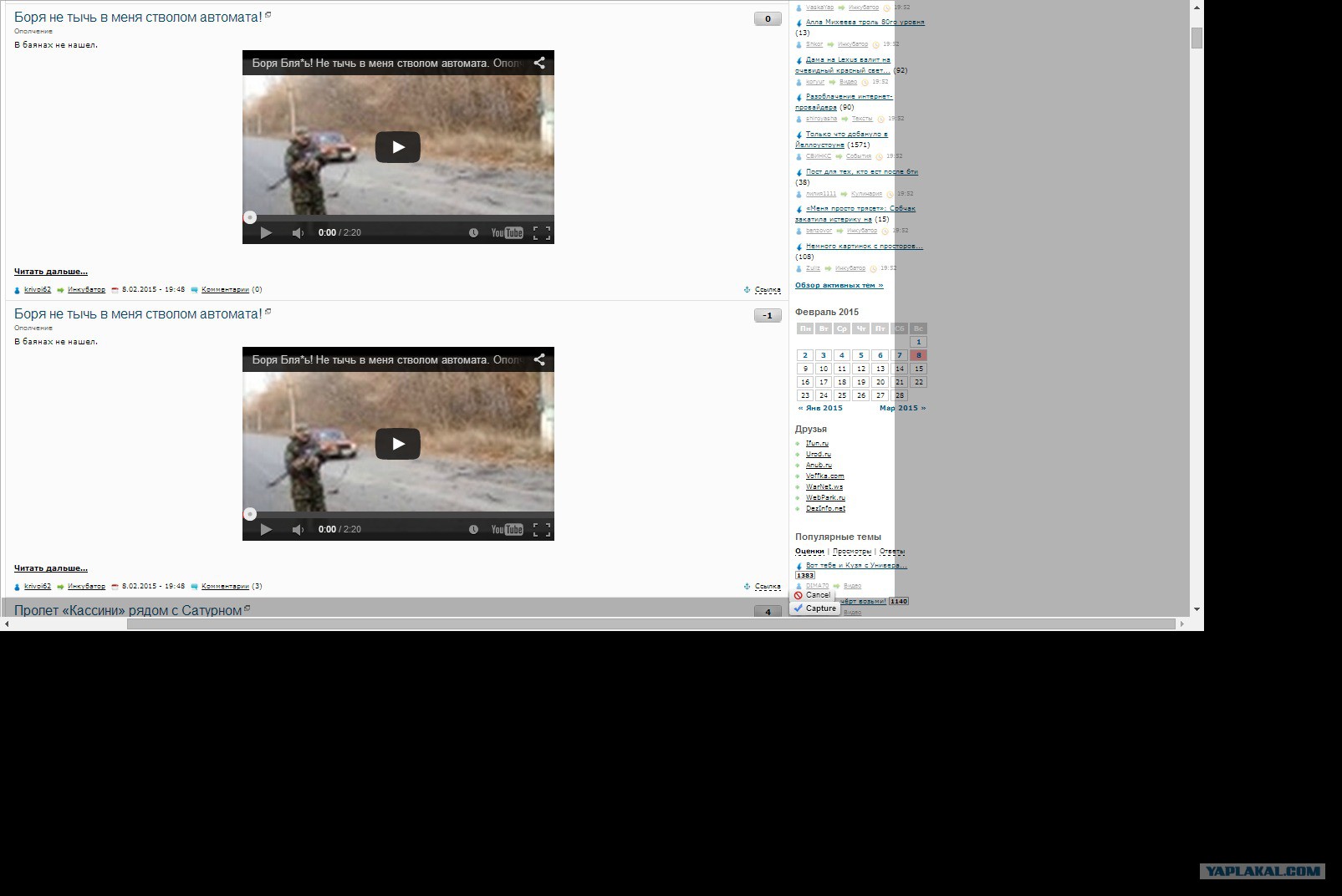The image size is (1342, 896).
Task: Click 'Читать дальше...' under the first video
Action: pos(51,271)
